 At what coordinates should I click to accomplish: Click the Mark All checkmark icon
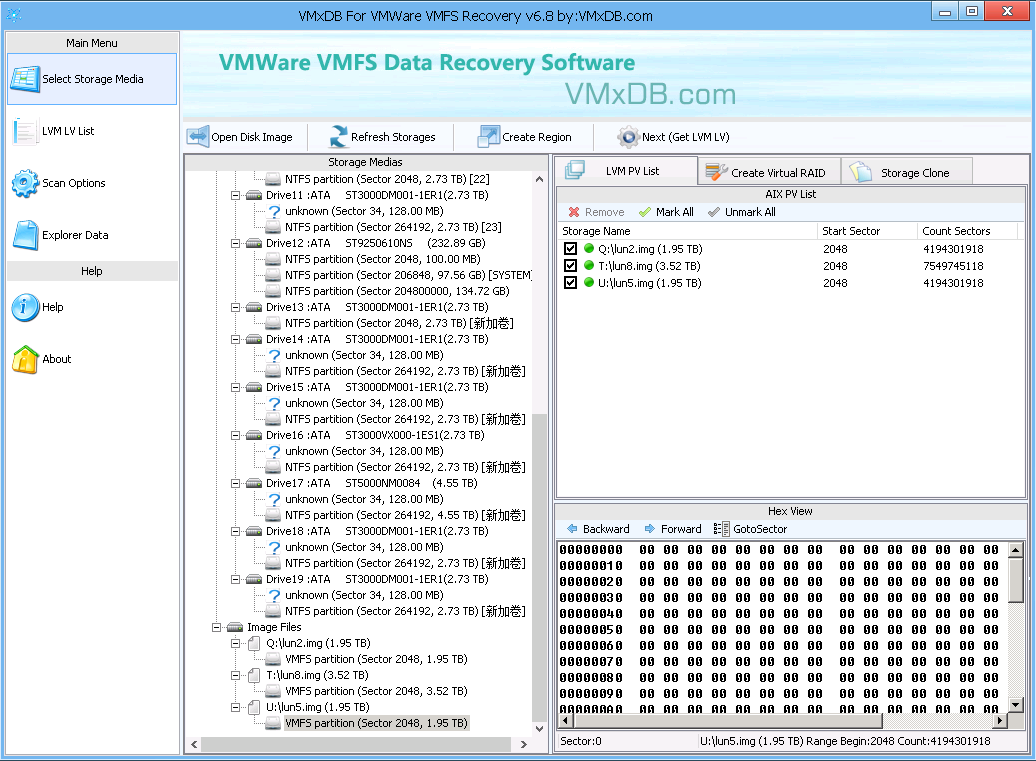pos(645,212)
